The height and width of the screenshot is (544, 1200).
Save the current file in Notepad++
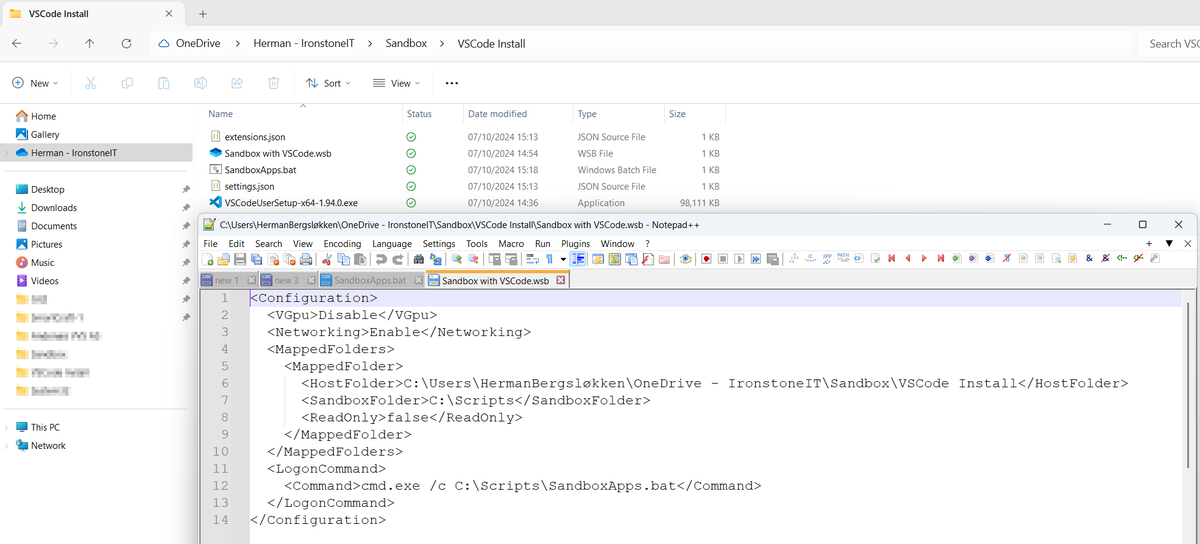coord(240,259)
